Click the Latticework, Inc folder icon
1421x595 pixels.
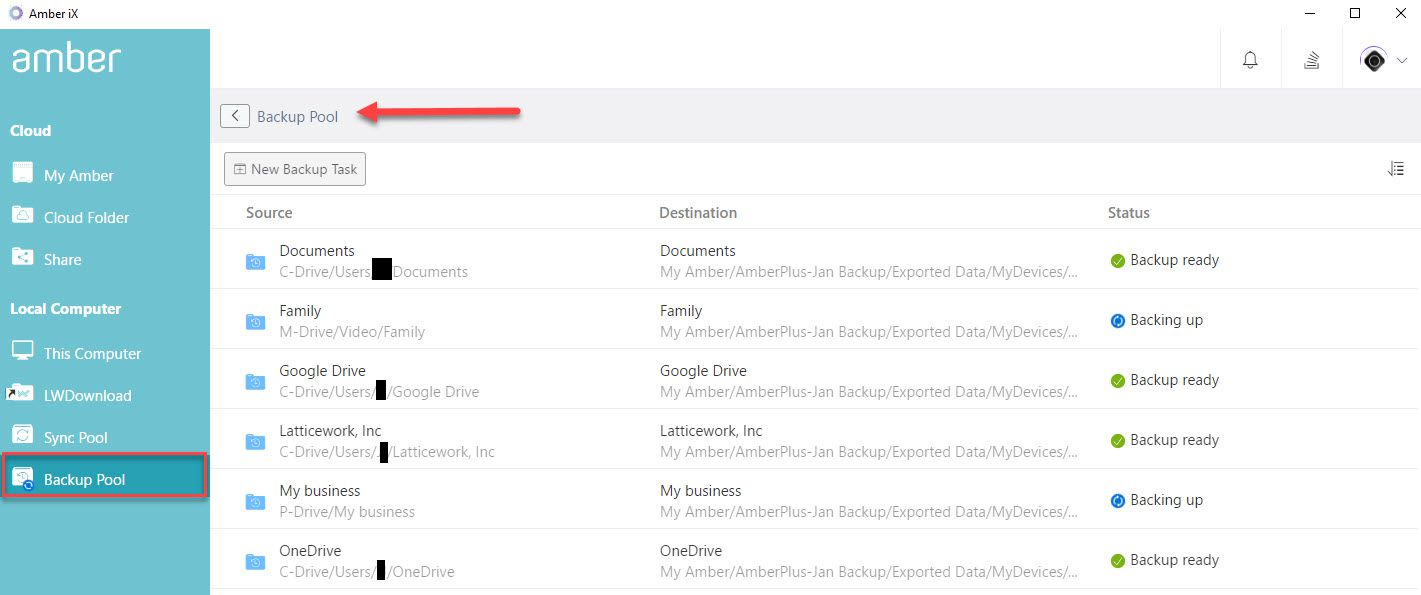(256, 441)
